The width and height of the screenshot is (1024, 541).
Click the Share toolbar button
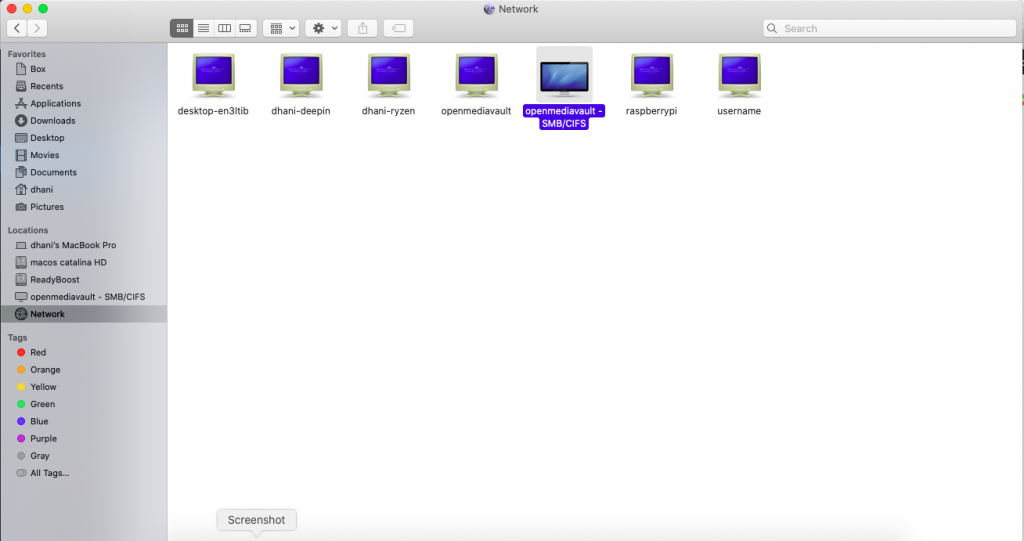(x=362, y=28)
